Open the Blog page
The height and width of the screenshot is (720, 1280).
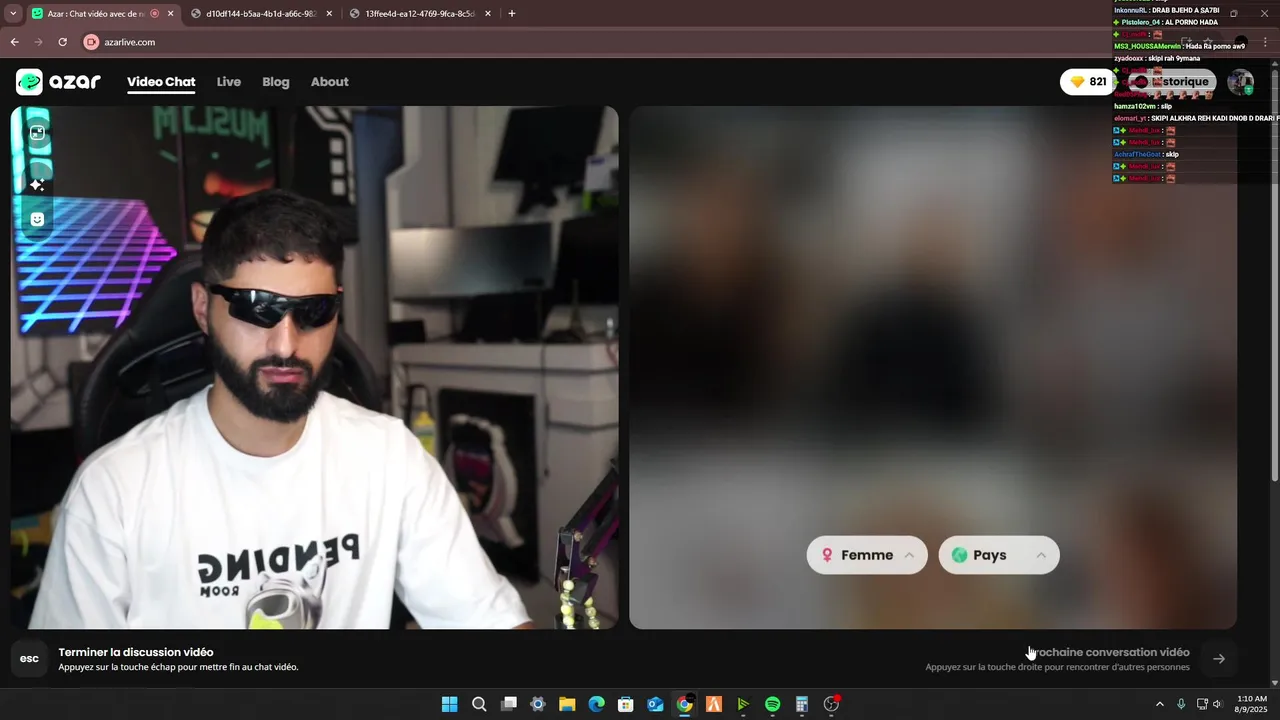point(276,82)
